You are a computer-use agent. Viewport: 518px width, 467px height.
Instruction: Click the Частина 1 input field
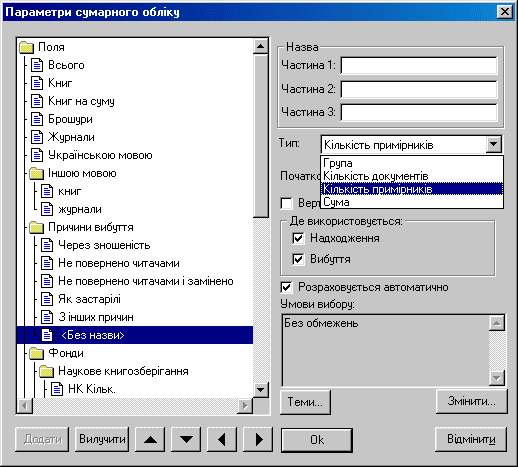[419, 65]
